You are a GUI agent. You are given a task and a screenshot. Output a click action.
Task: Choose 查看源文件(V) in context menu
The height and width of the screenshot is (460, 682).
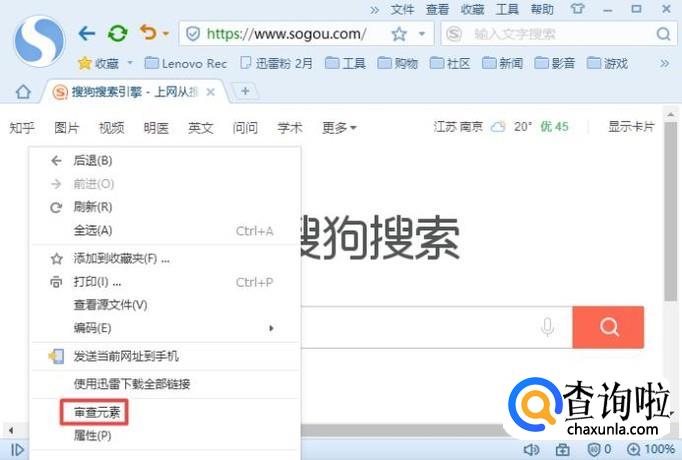tap(166, 305)
